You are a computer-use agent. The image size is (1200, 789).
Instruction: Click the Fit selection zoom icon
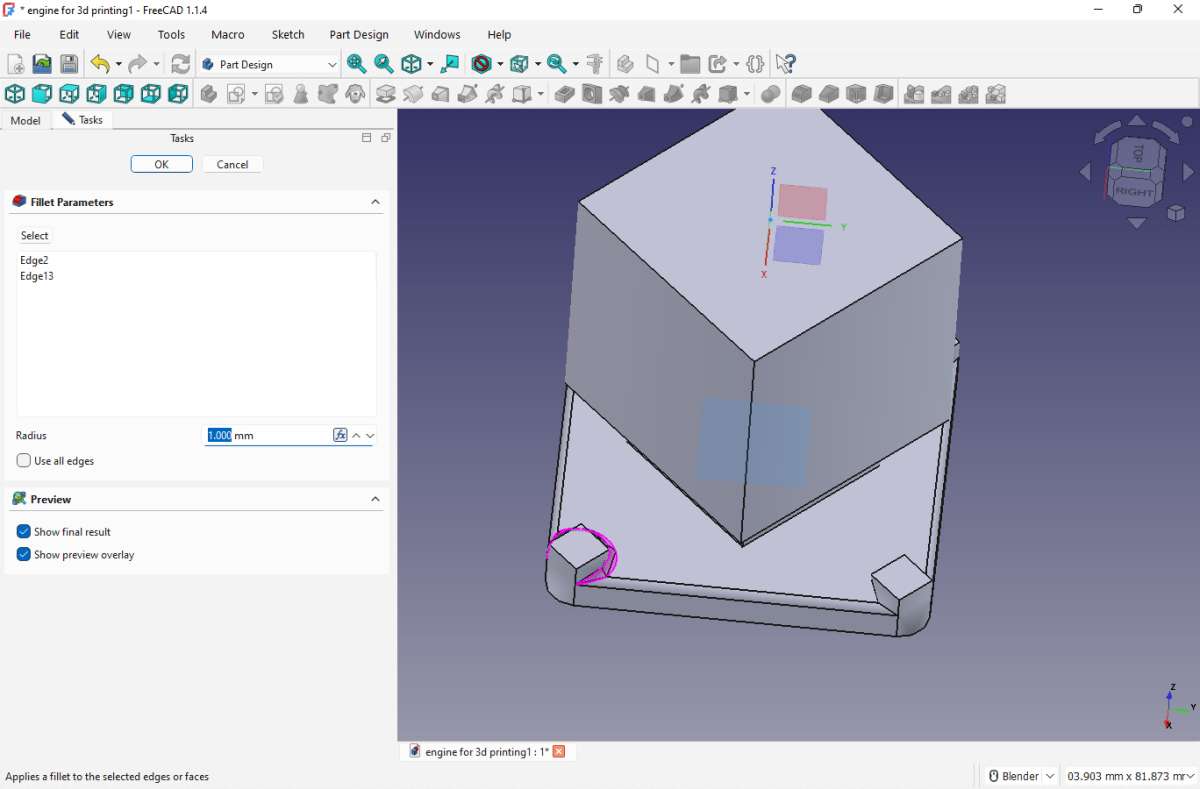click(383, 64)
